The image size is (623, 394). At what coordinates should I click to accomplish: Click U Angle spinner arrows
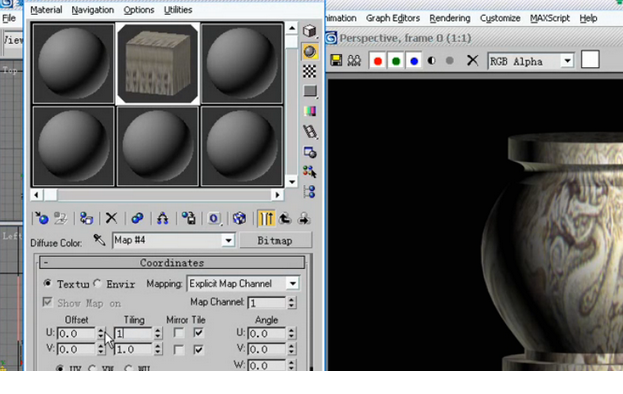[x=292, y=333]
